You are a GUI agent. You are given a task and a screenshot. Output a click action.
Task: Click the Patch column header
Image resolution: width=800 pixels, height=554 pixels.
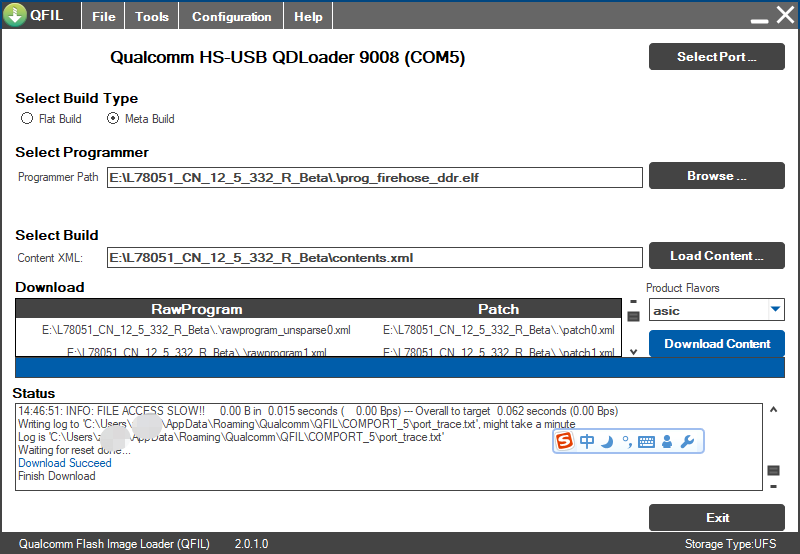point(498,309)
